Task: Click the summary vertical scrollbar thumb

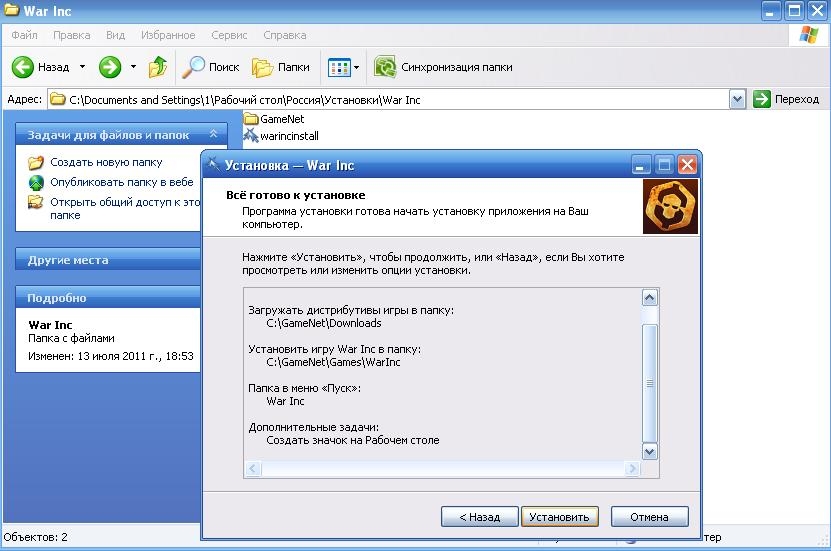Action: point(650,383)
